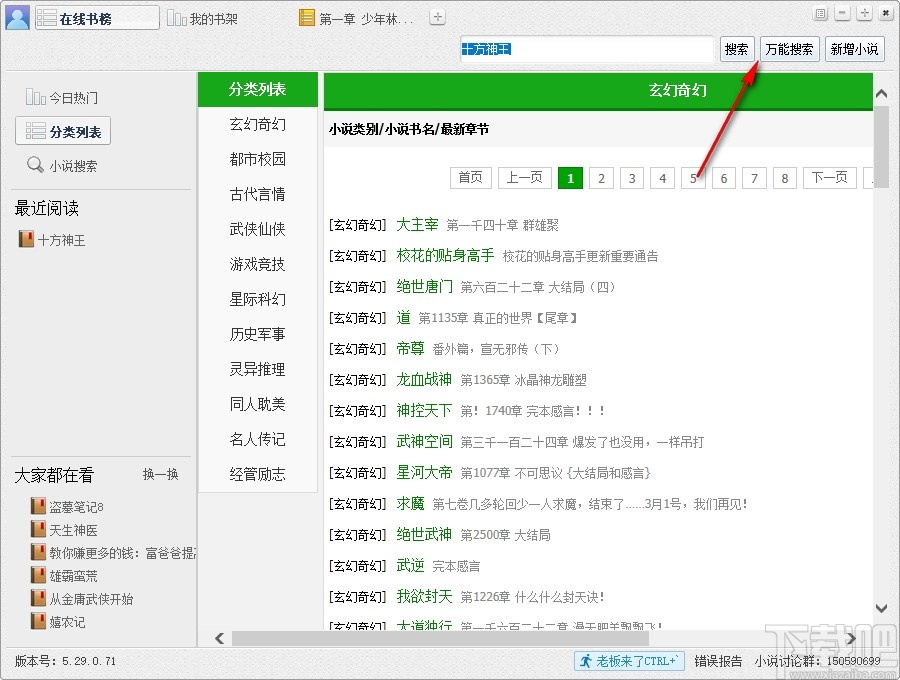Click the 搜索 button
900x680 pixels.
(x=737, y=48)
